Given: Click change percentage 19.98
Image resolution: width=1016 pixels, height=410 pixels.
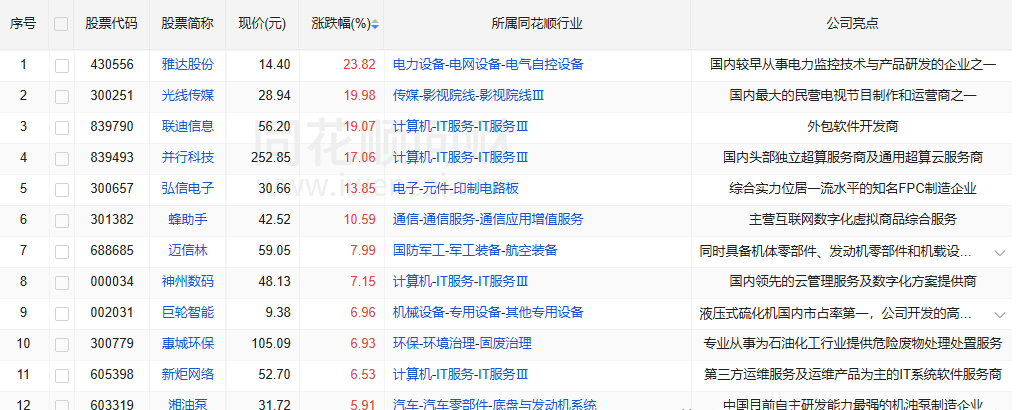Looking at the screenshot, I should click(x=360, y=95).
